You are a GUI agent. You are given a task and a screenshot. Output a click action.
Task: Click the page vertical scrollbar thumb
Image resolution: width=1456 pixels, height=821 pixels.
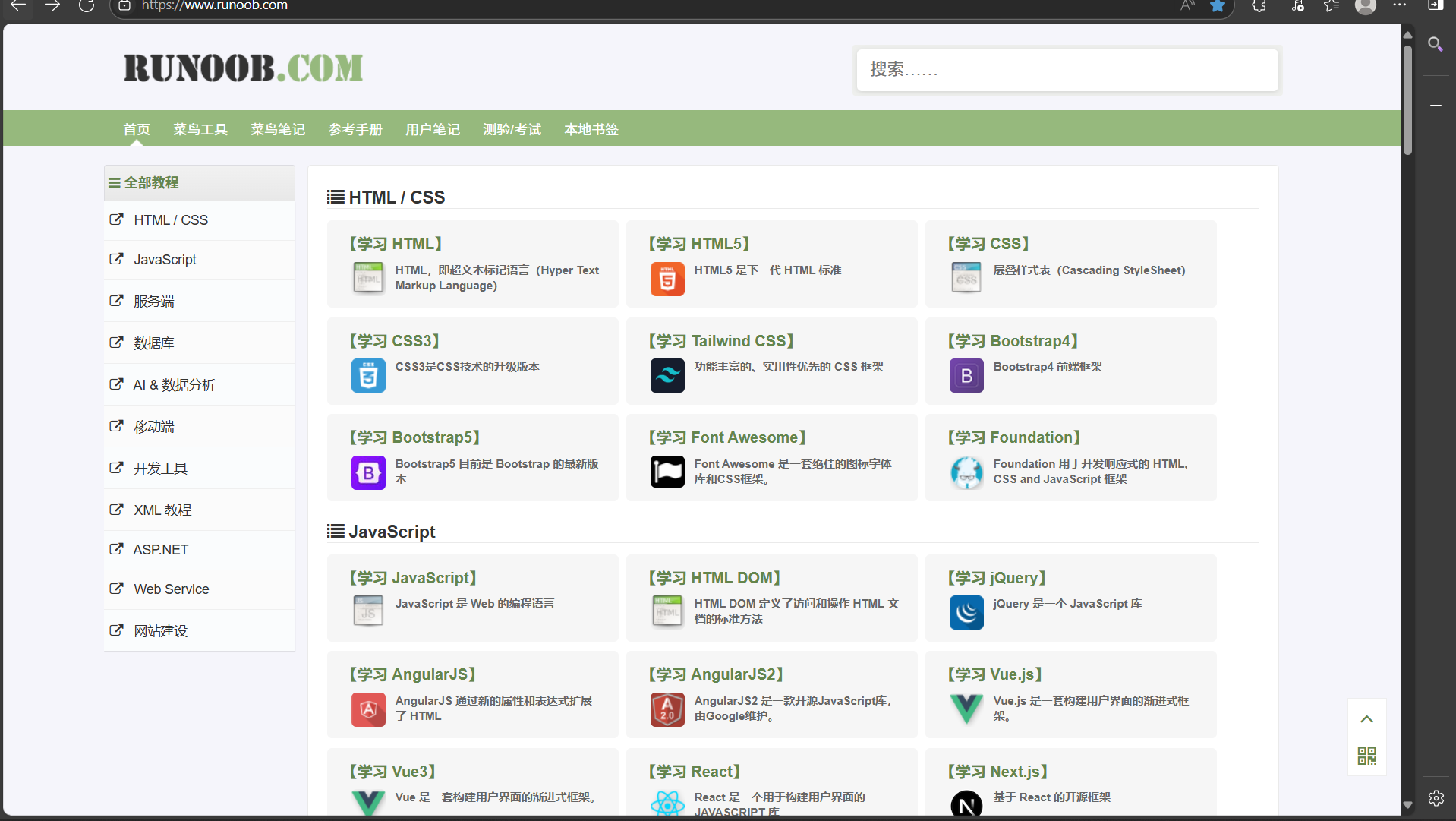[x=1407, y=99]
